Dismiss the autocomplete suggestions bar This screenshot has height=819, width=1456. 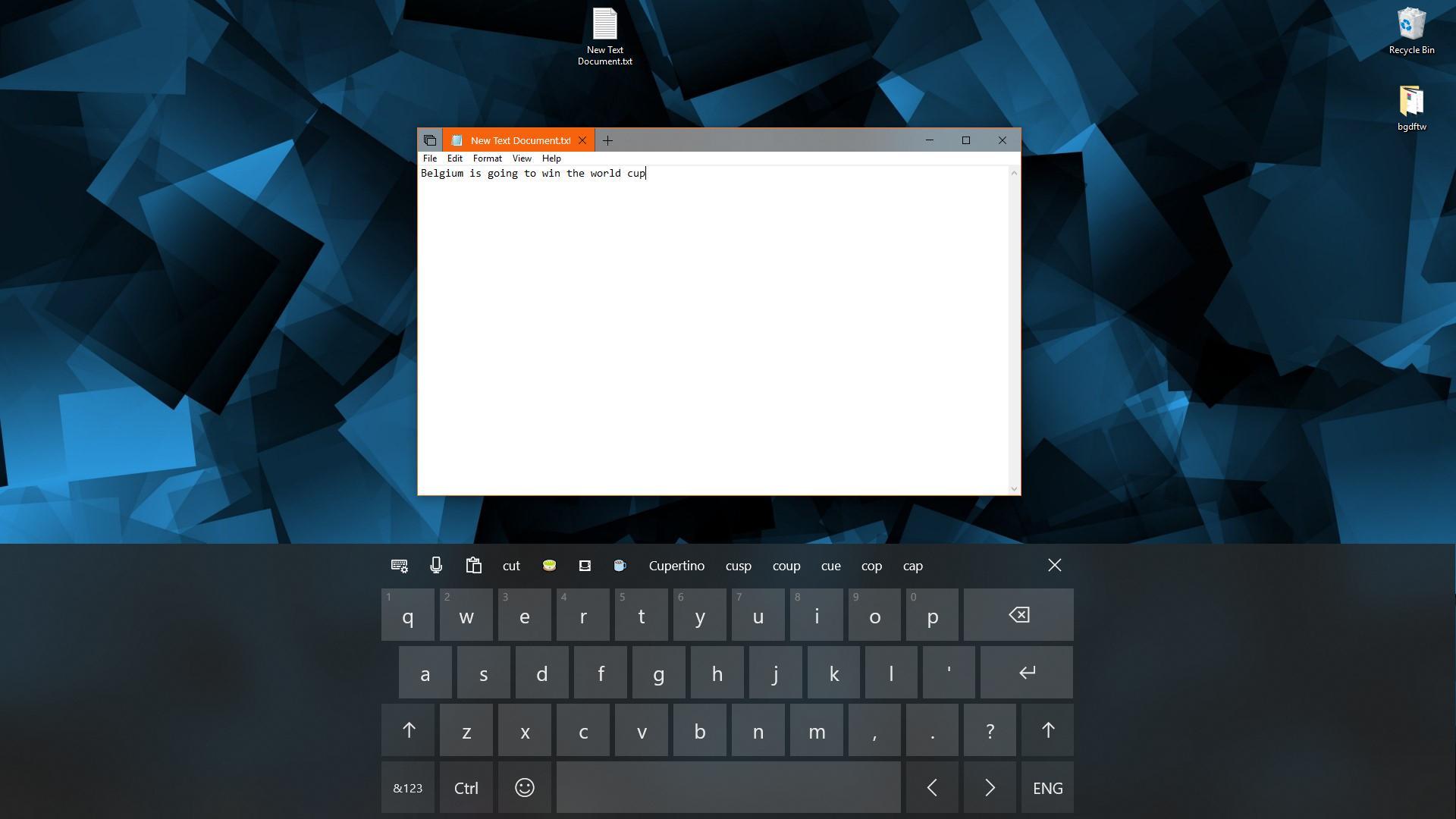click(1054, 565)
